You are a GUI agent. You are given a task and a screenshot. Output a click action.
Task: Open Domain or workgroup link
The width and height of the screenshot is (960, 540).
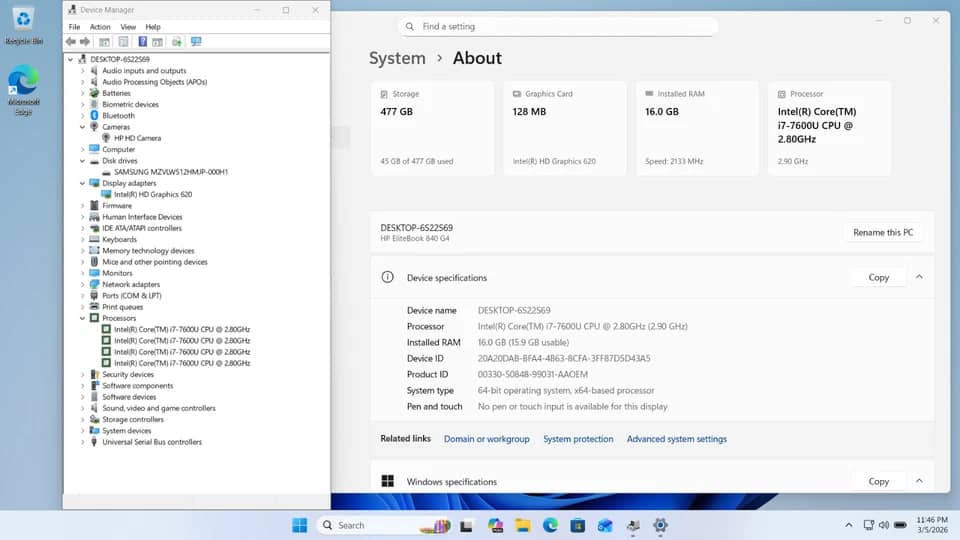tap(487, 439)
